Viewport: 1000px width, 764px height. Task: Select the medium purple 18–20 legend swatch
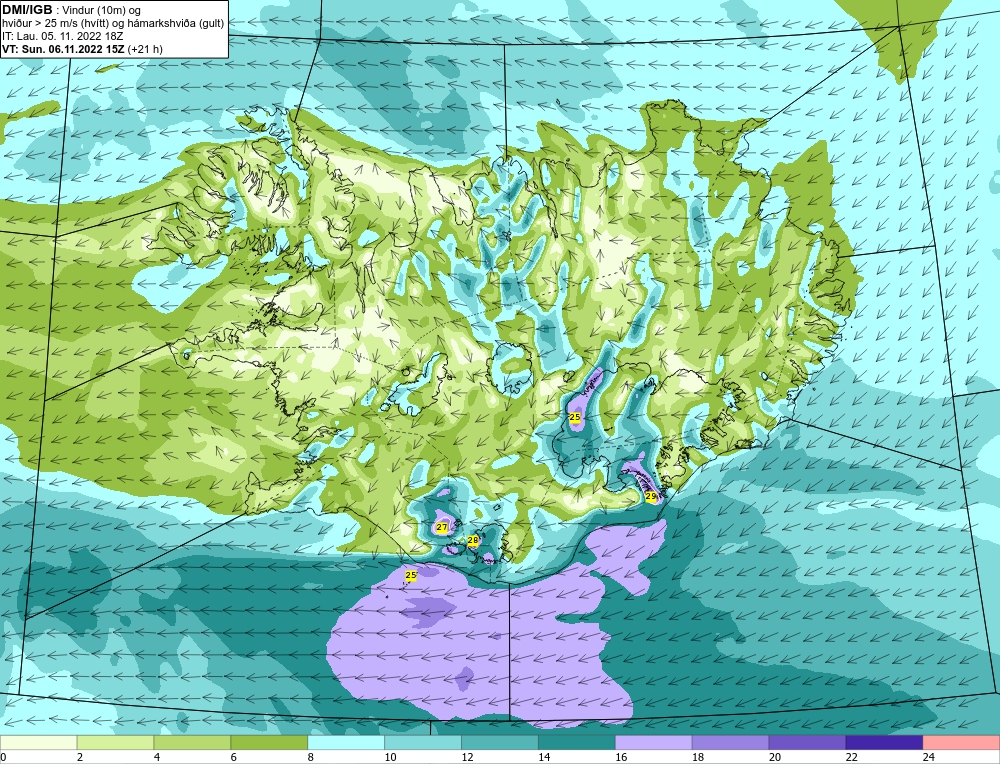click(730, 743)
